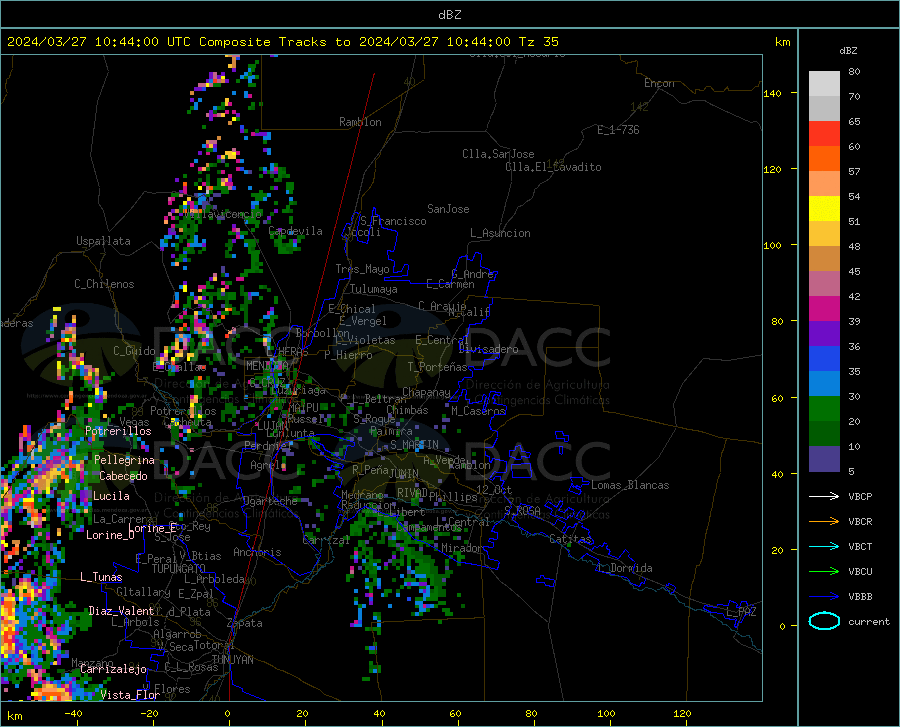Select the dark orange 60-57 dBZ swatch
The image size is (900, 727).
point(824,159)
